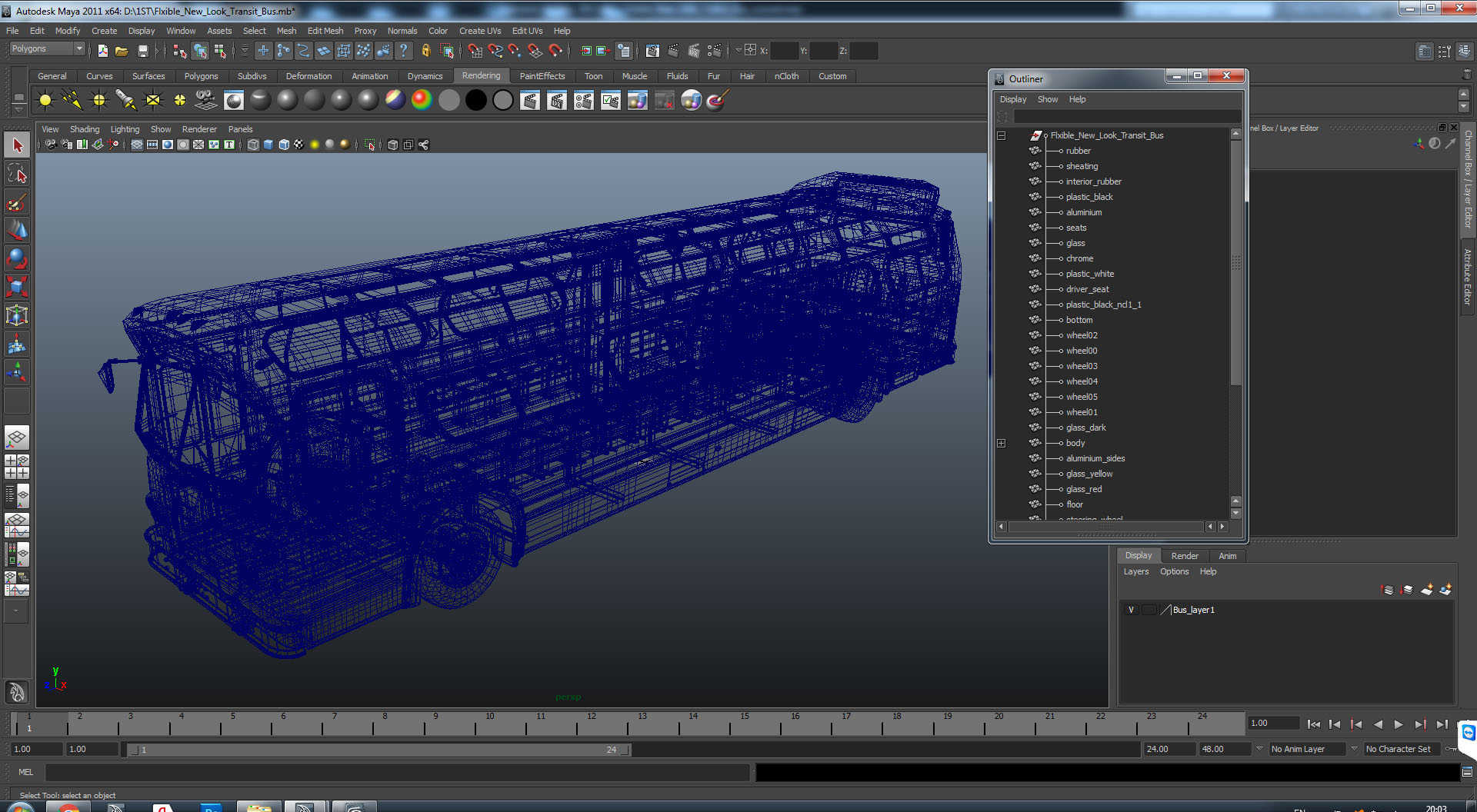Click the Save scene icon
Viewport: 1477px width, 812px height.
click(142, 51)
